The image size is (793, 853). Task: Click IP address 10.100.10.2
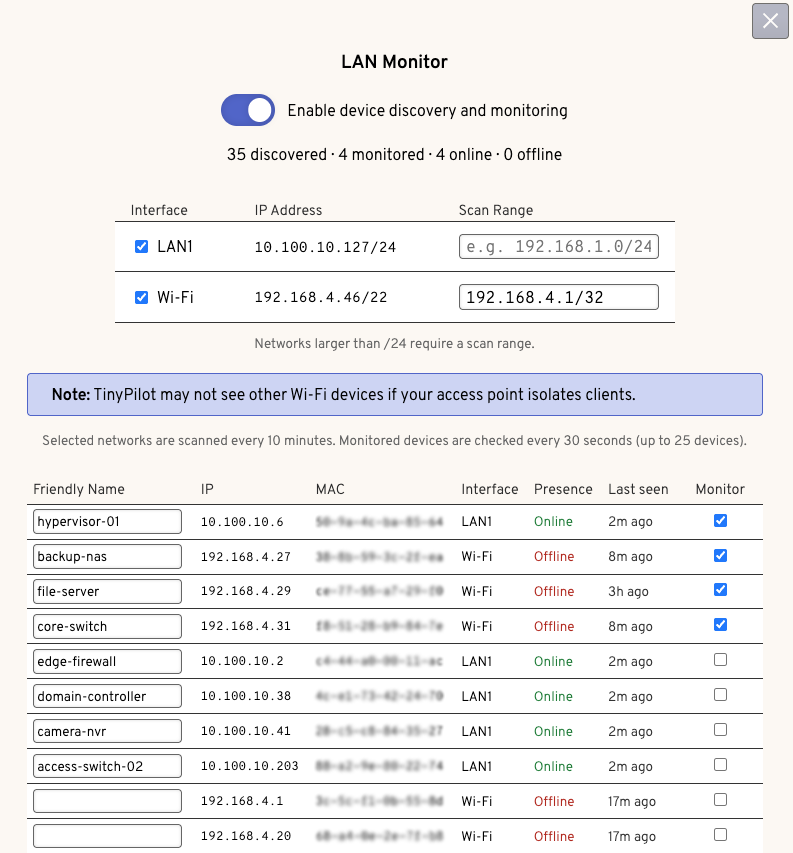pyautogui.click(x=242, y=661)
